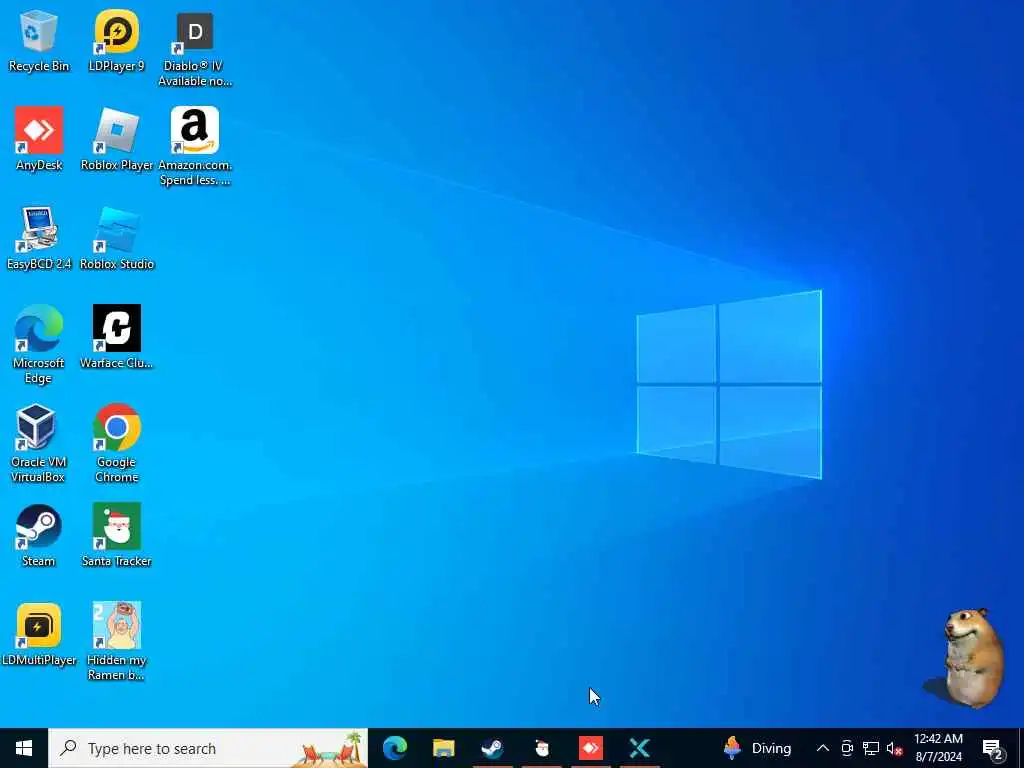
Task: Select the Amazon.com desktop shortcut
Action: [195, 147]
